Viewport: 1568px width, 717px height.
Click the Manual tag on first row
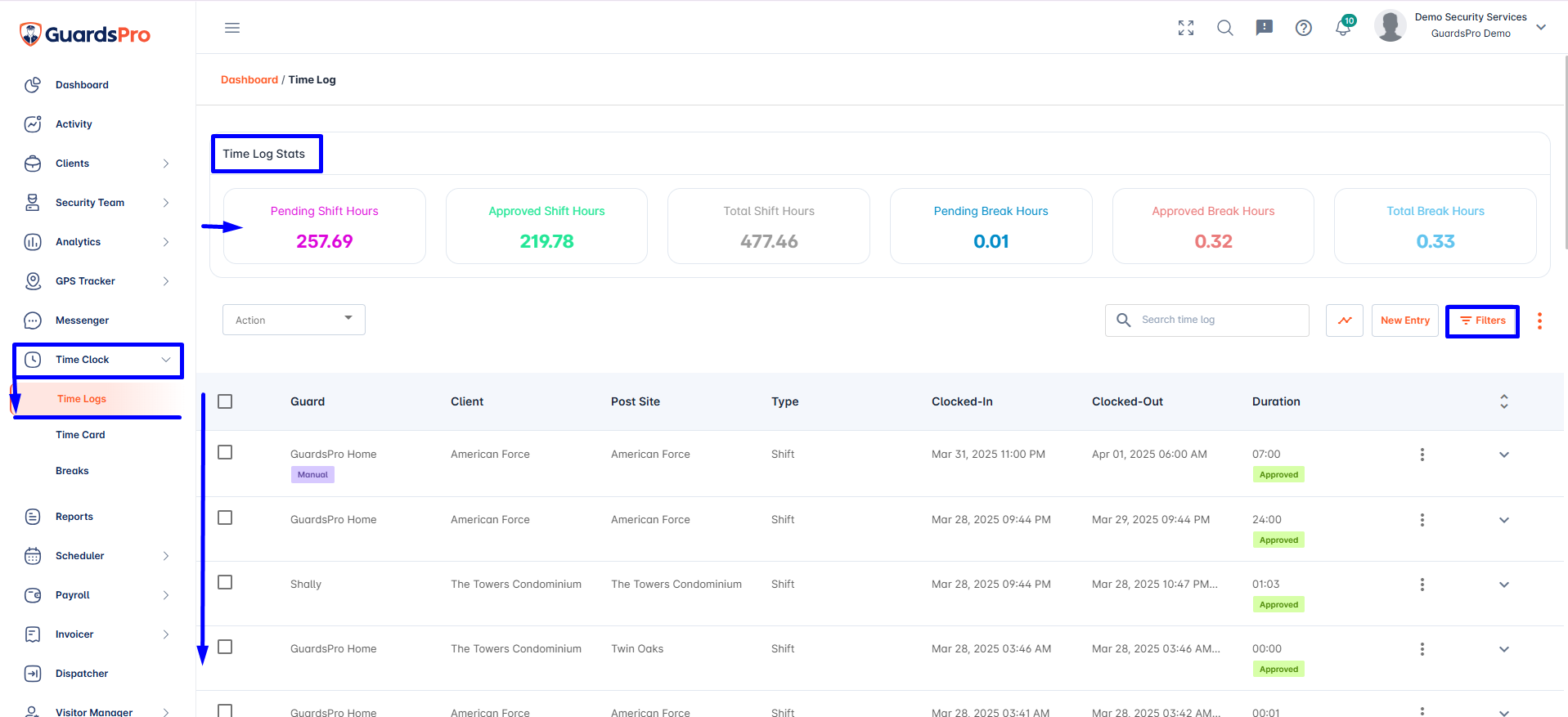tap(312, 475)
